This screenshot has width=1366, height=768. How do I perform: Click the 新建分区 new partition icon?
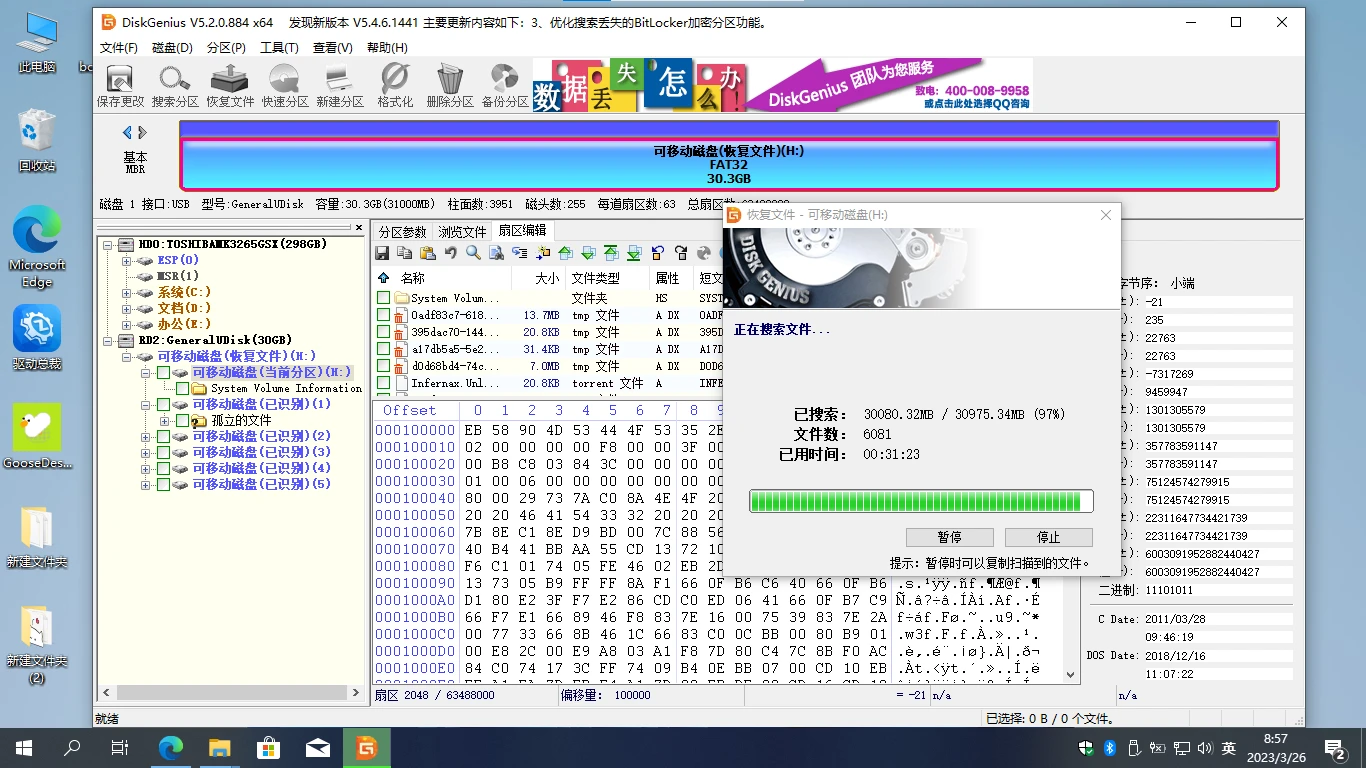point(340,86)
